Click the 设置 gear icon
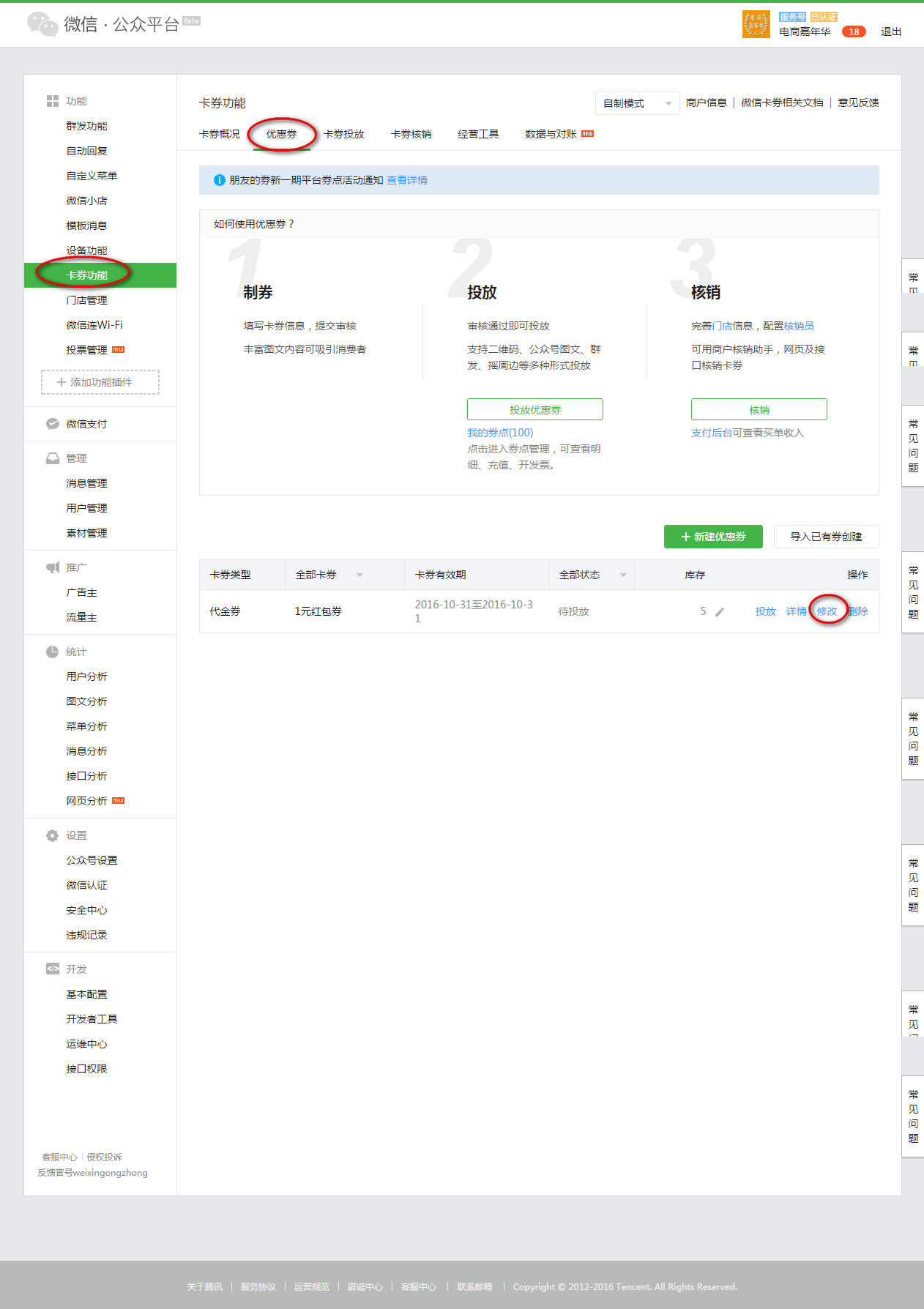The width and height of the screenshot is (924, 1309). point(53,835)
